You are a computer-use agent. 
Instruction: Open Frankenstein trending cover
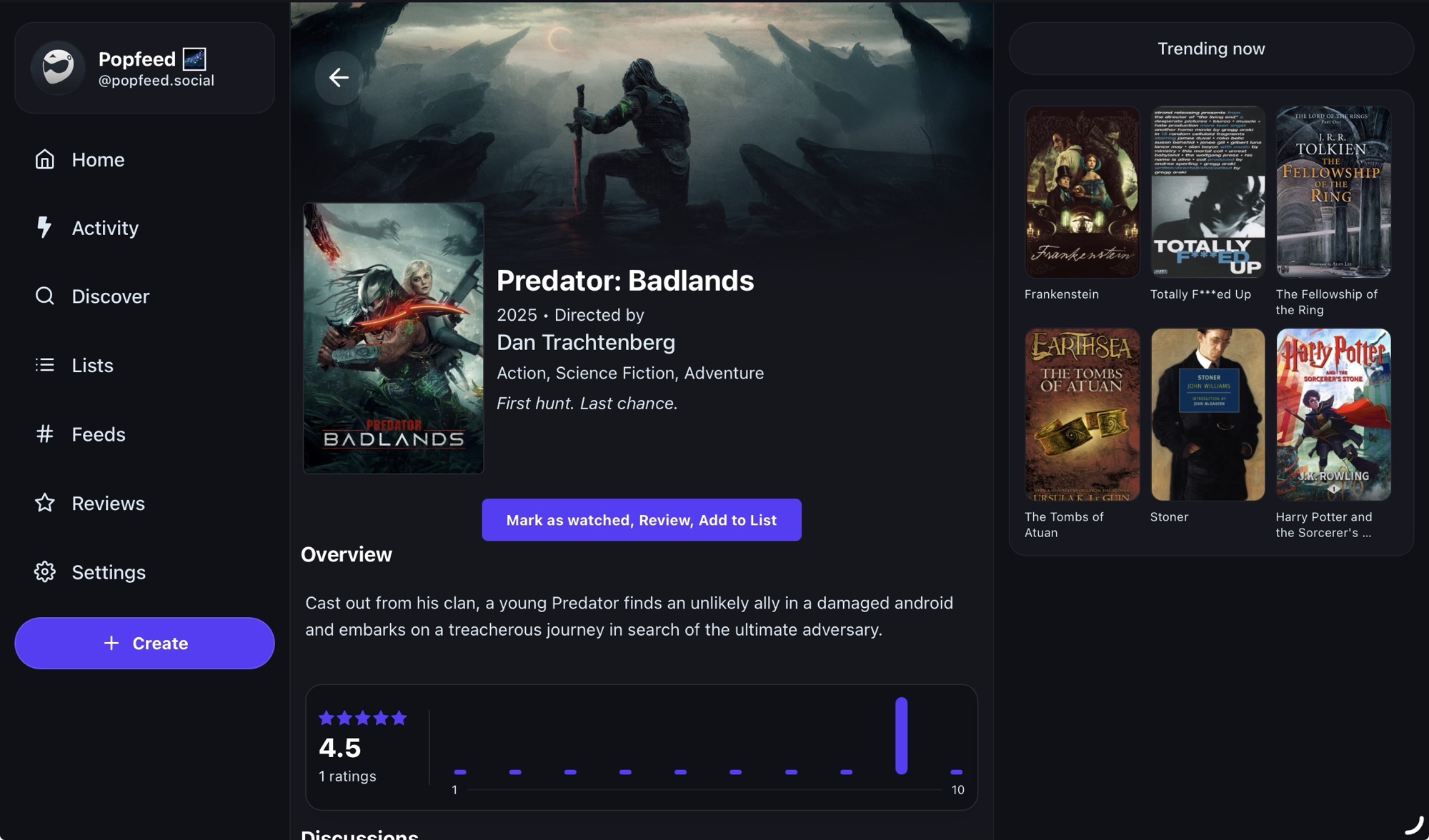[1082, 192]
